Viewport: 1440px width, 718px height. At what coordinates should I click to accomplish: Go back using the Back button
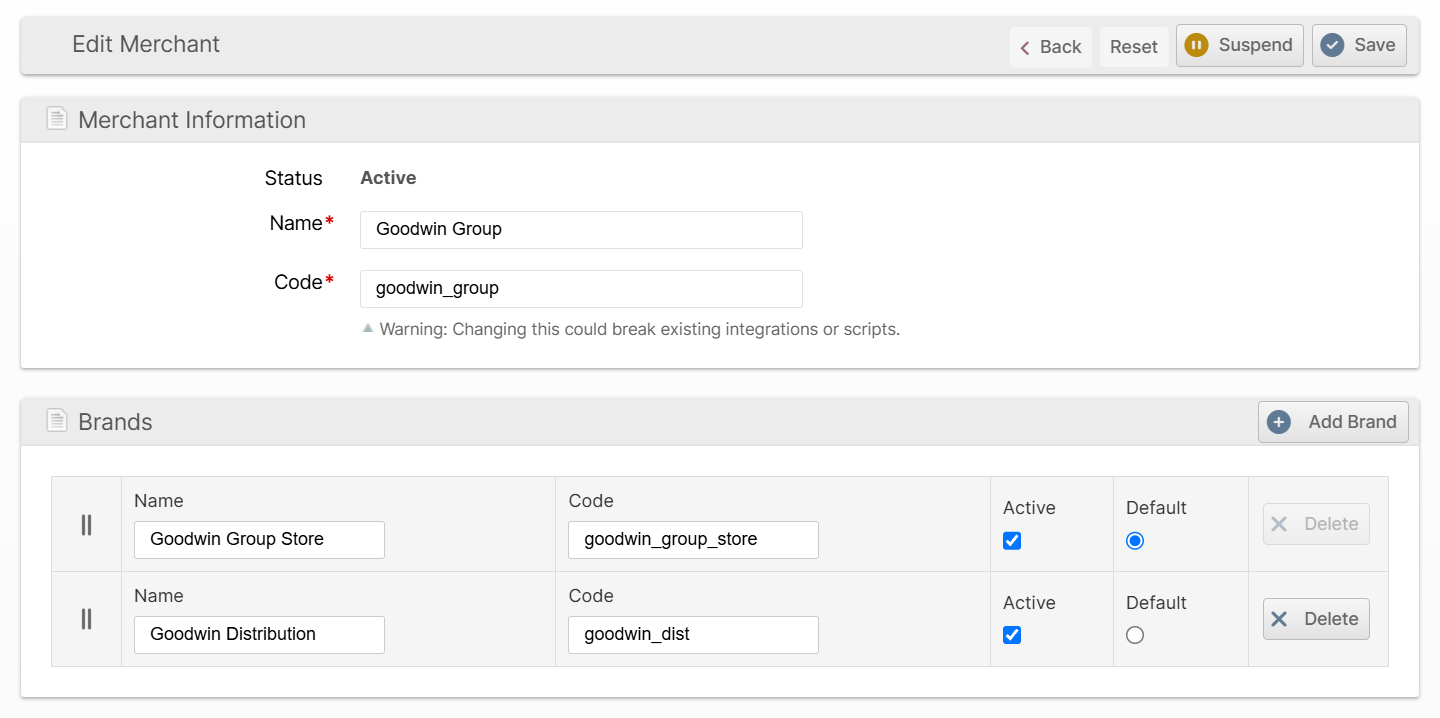click(1050, 47)
